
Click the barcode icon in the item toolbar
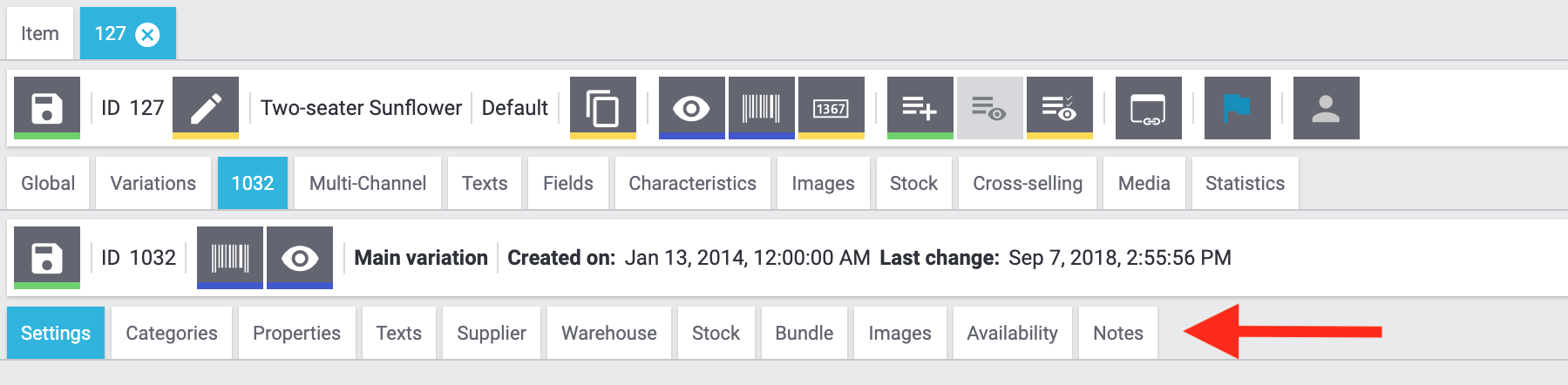[x=761, y=108]
